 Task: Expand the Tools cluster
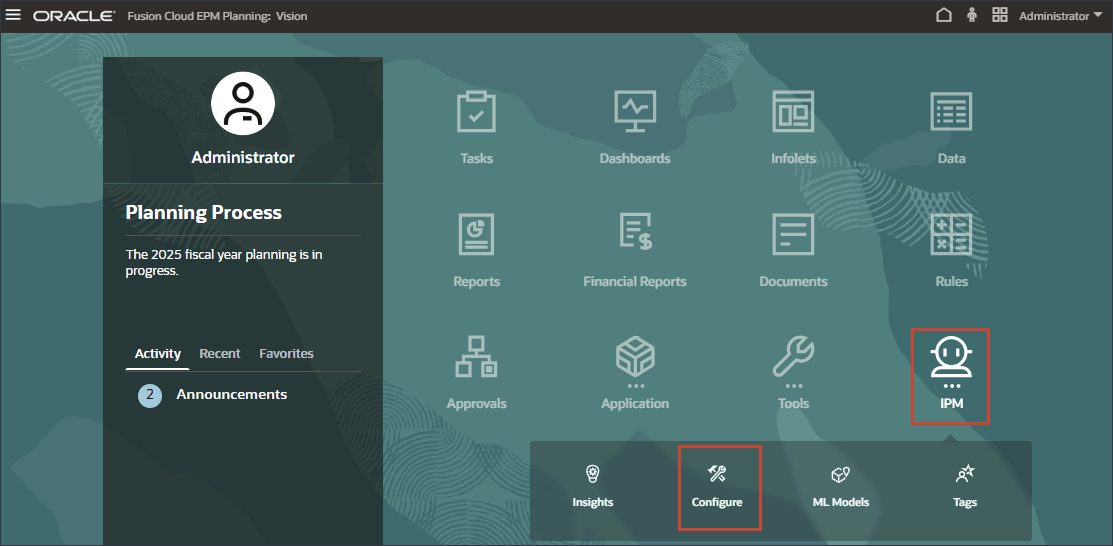click(793, 373)
